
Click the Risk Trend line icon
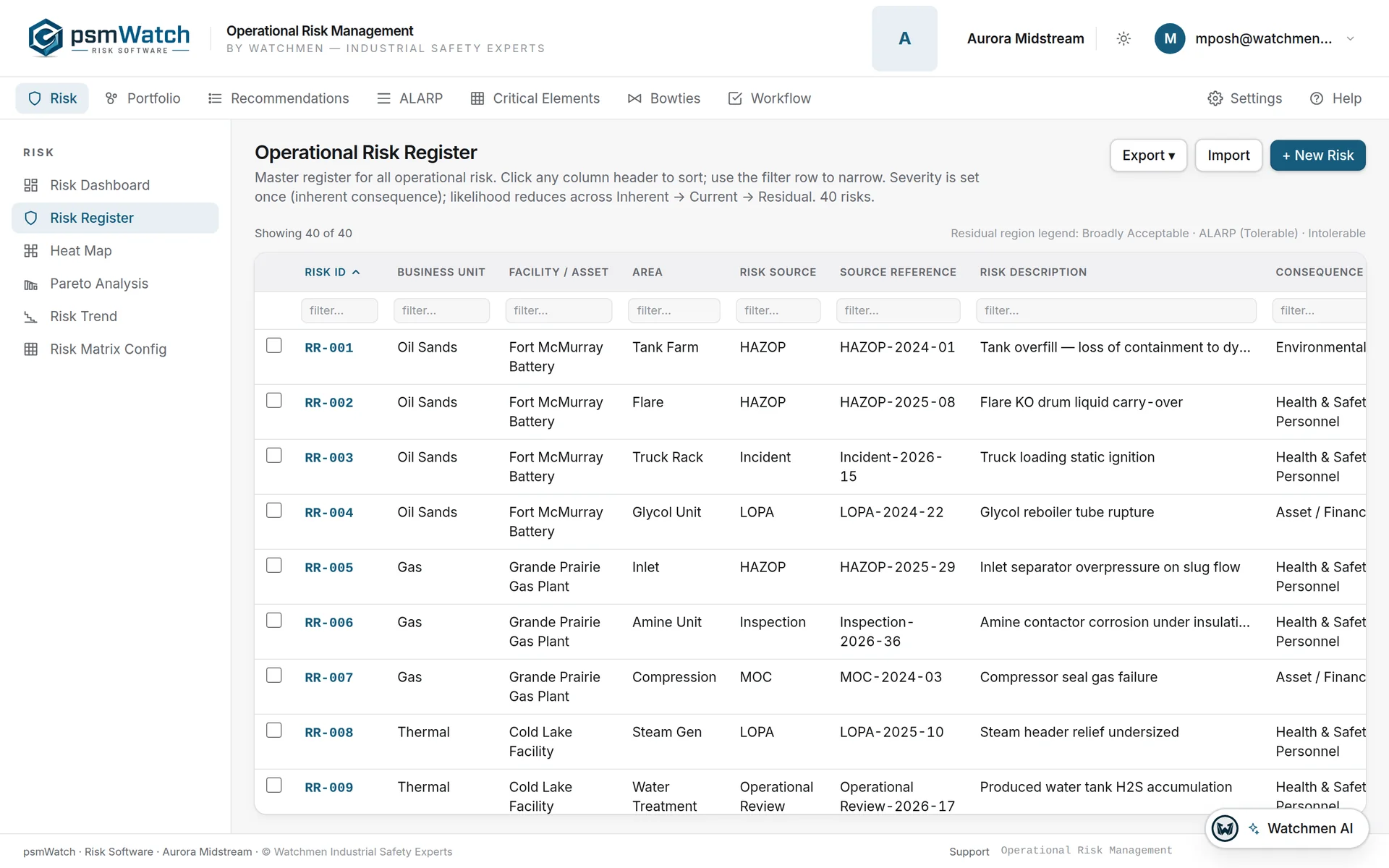(x=30, y=317)
